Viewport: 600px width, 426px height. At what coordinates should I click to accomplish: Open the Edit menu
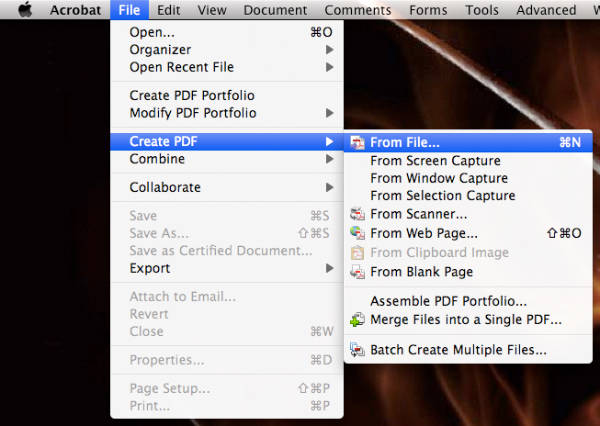[169, 10]
